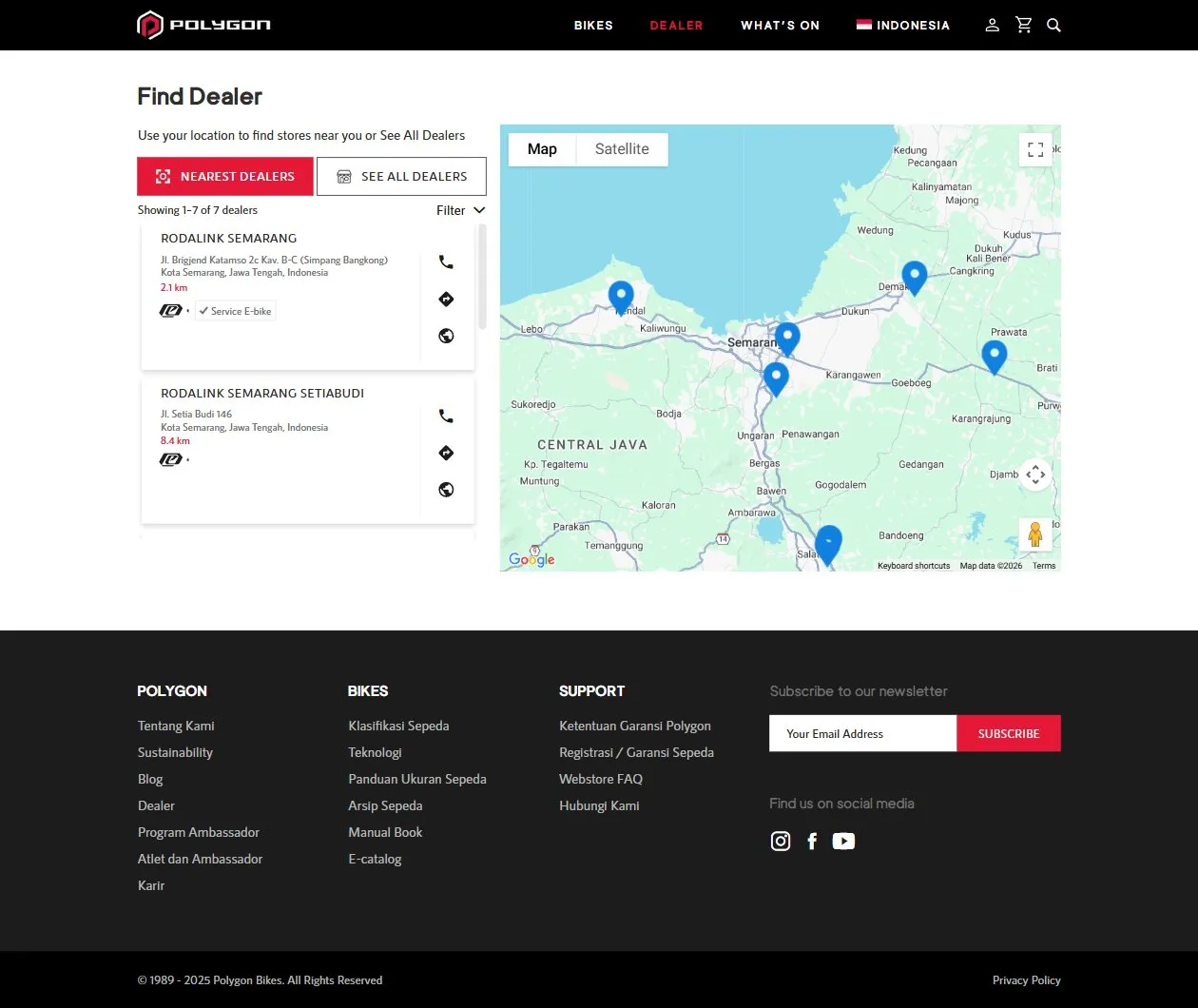Open the What's On menu

[780, 26]
